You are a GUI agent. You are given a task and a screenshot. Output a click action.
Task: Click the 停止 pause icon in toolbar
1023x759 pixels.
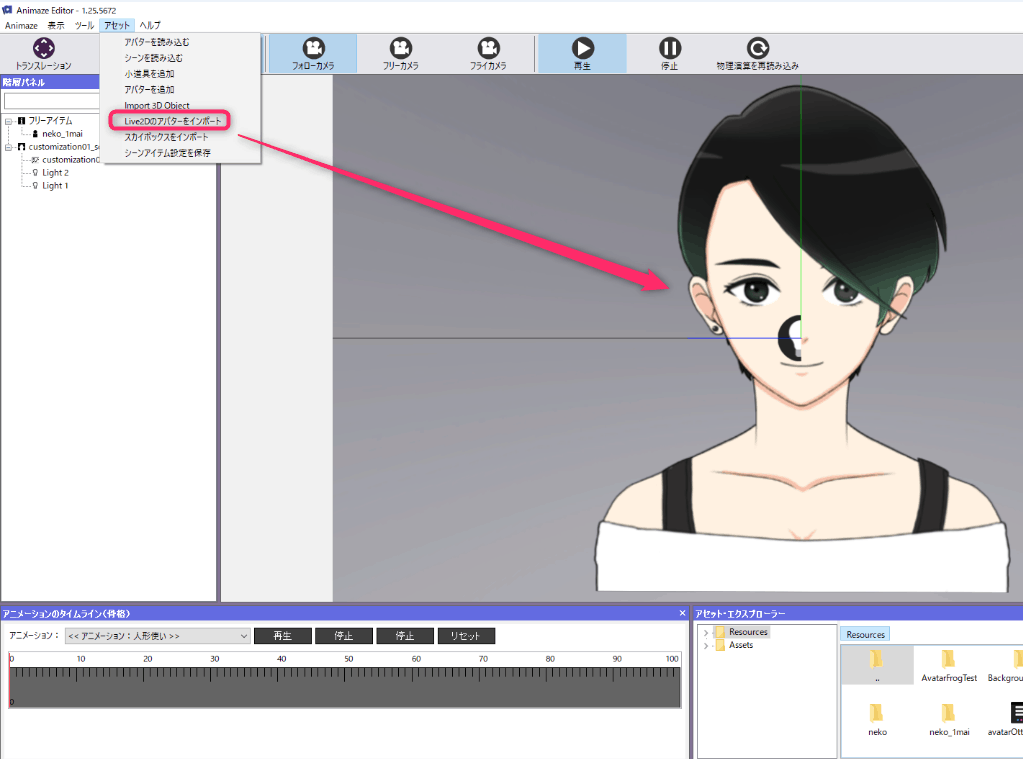(x=670, y=48)
